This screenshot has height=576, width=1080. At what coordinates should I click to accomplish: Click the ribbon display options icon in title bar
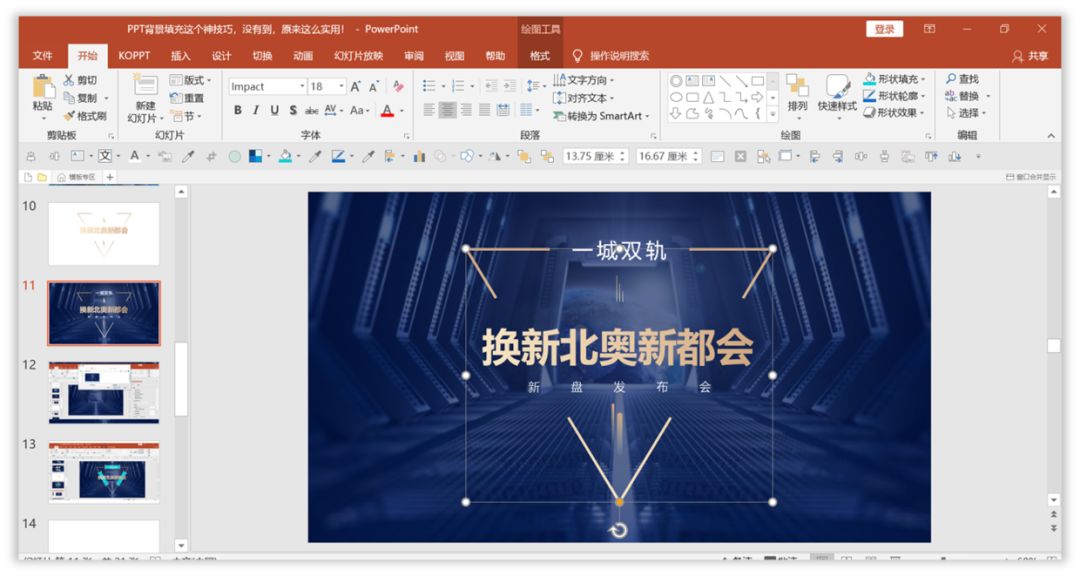point(929,29)
